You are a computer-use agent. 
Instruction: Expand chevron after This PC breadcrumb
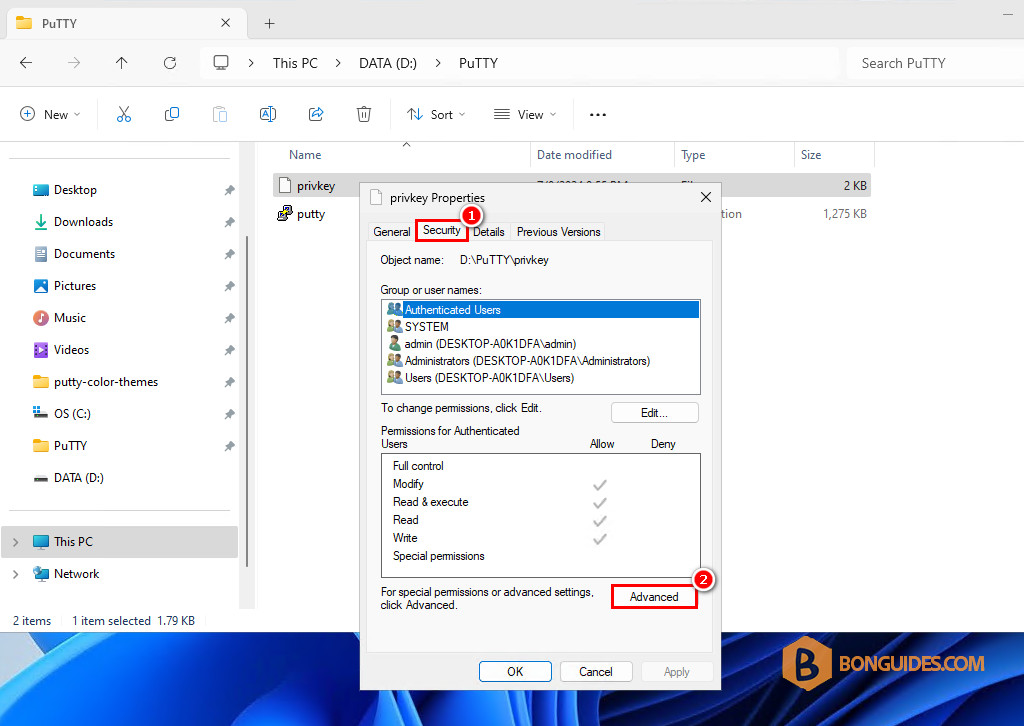(338, 63)
